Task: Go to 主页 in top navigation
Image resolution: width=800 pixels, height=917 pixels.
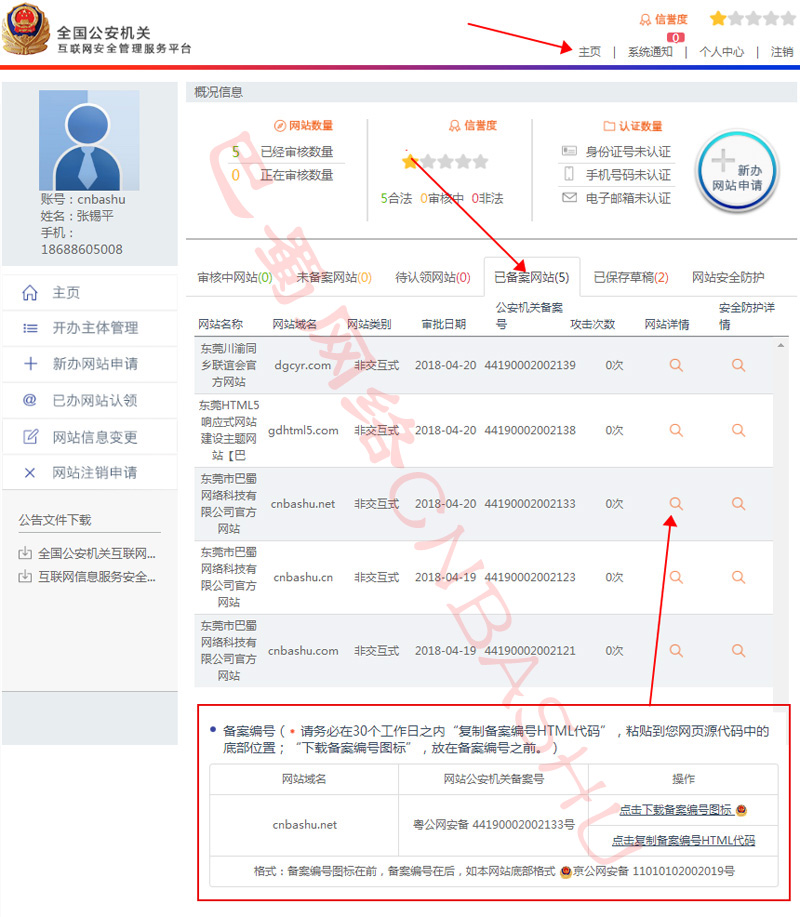Action: [590, 52]
